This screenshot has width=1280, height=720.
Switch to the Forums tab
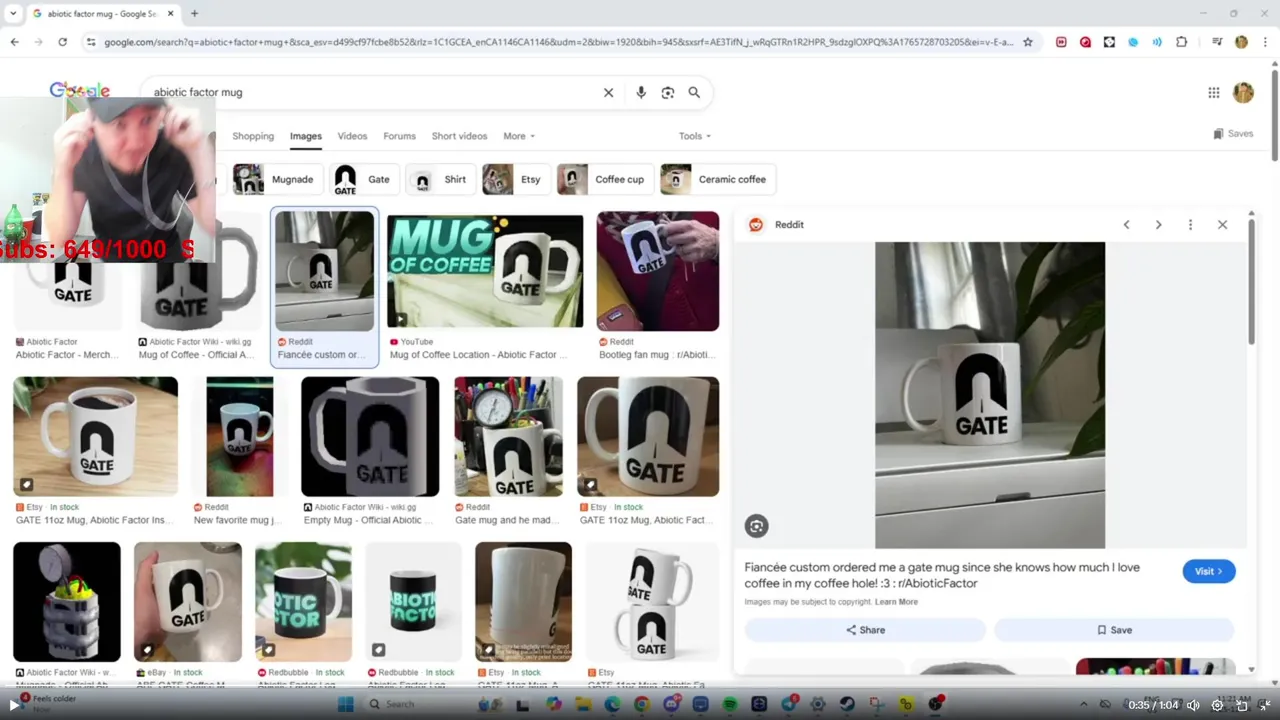tap(399, 136)
